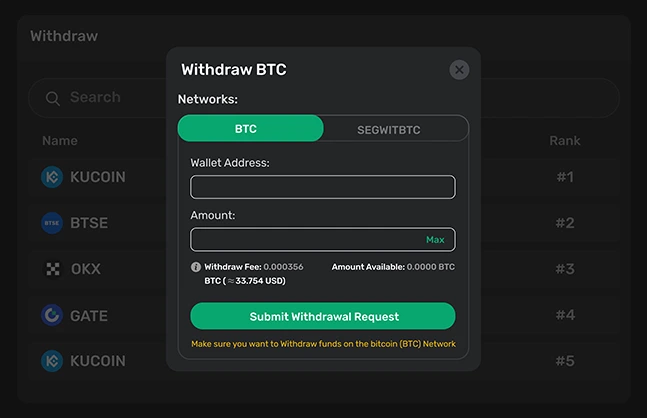Click the Name column header
This screenshot has width=647, height=418.
59,141
